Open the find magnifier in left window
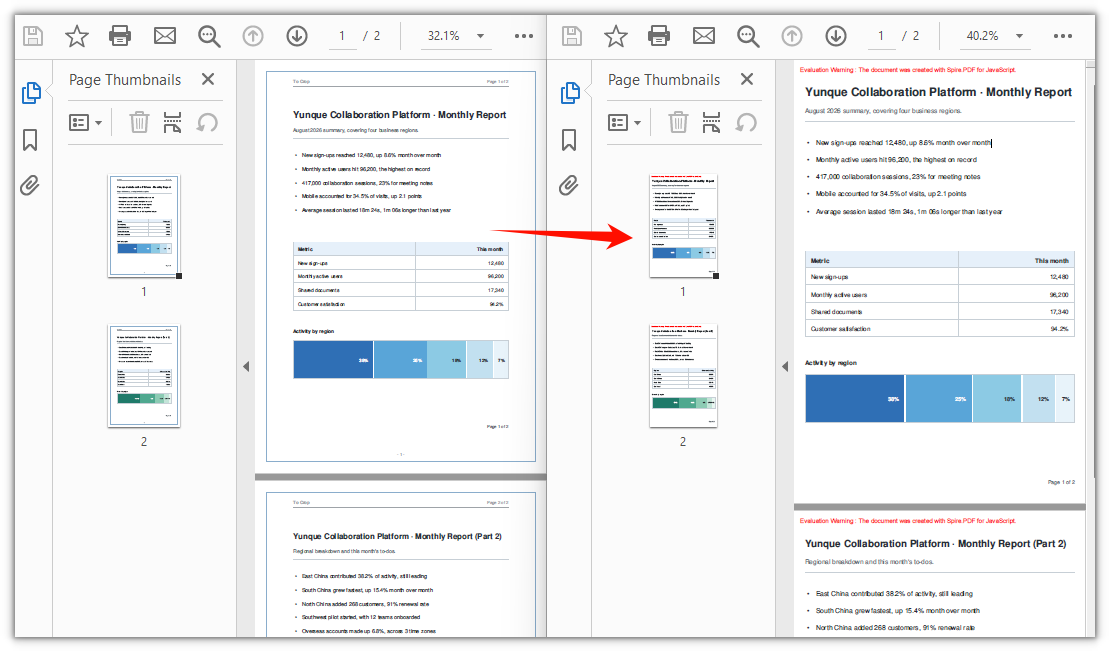 [x=209, y=36]
